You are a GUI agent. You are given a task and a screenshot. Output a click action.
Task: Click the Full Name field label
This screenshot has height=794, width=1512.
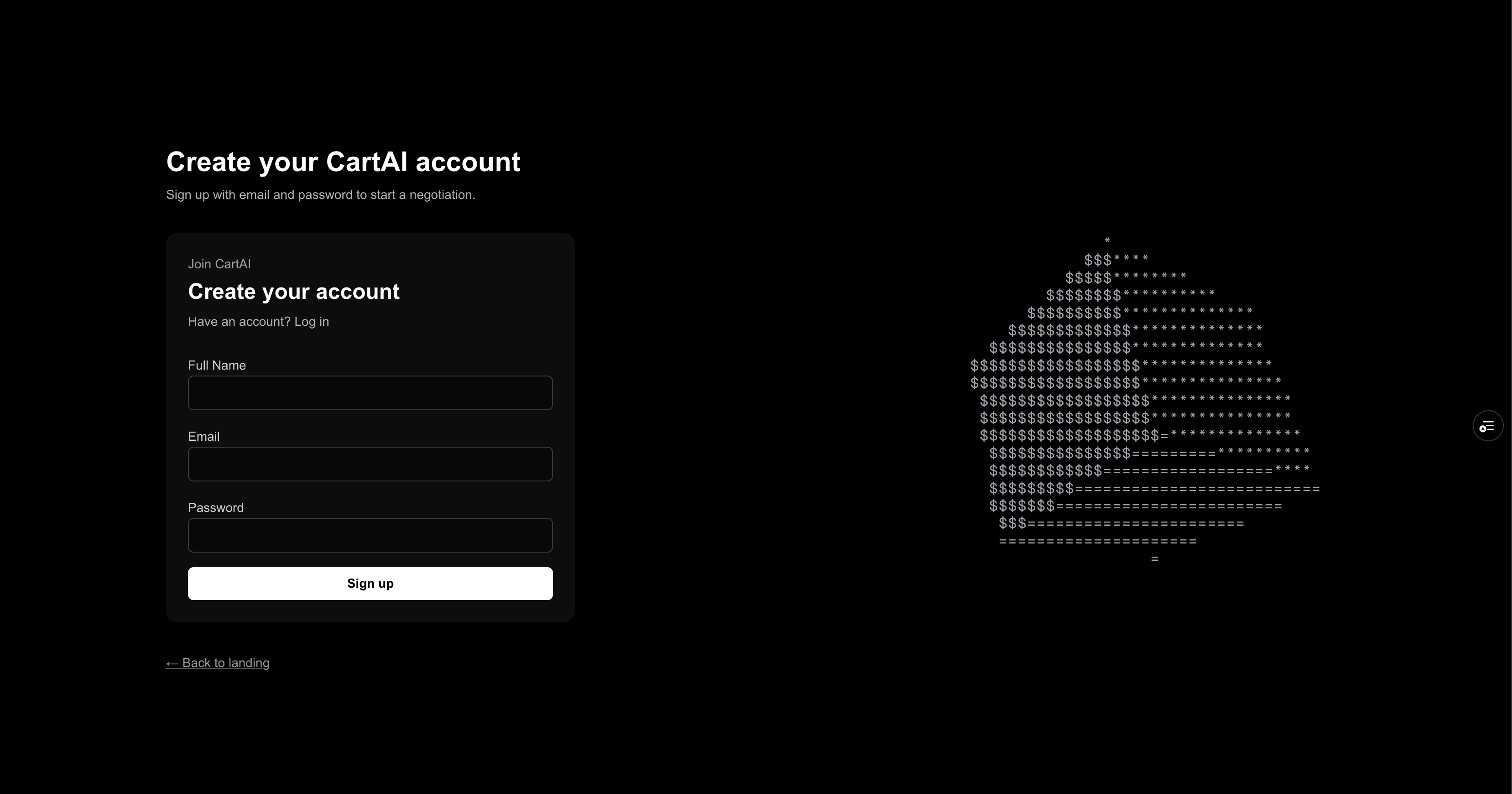[x=217, y=365]
